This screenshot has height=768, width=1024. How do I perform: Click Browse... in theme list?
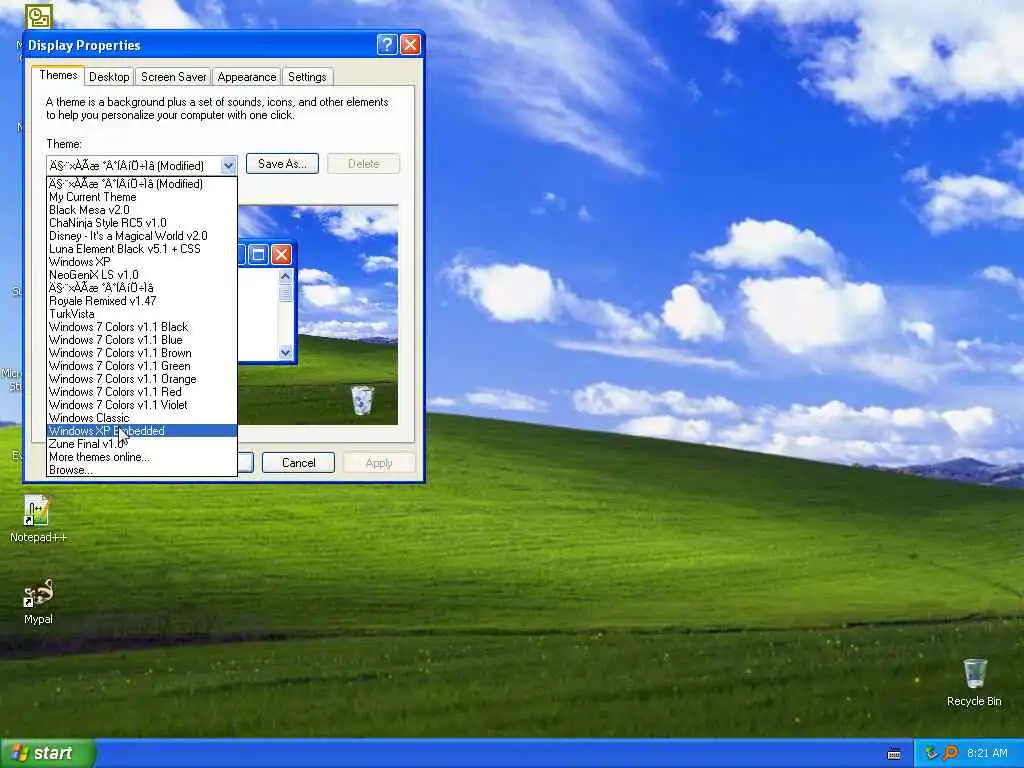pos(142,470)
